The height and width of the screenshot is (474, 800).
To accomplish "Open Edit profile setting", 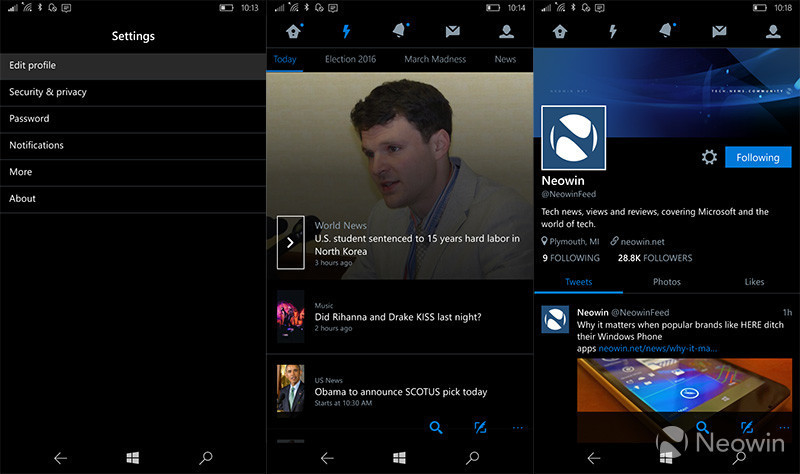I will tap(133, 66).
